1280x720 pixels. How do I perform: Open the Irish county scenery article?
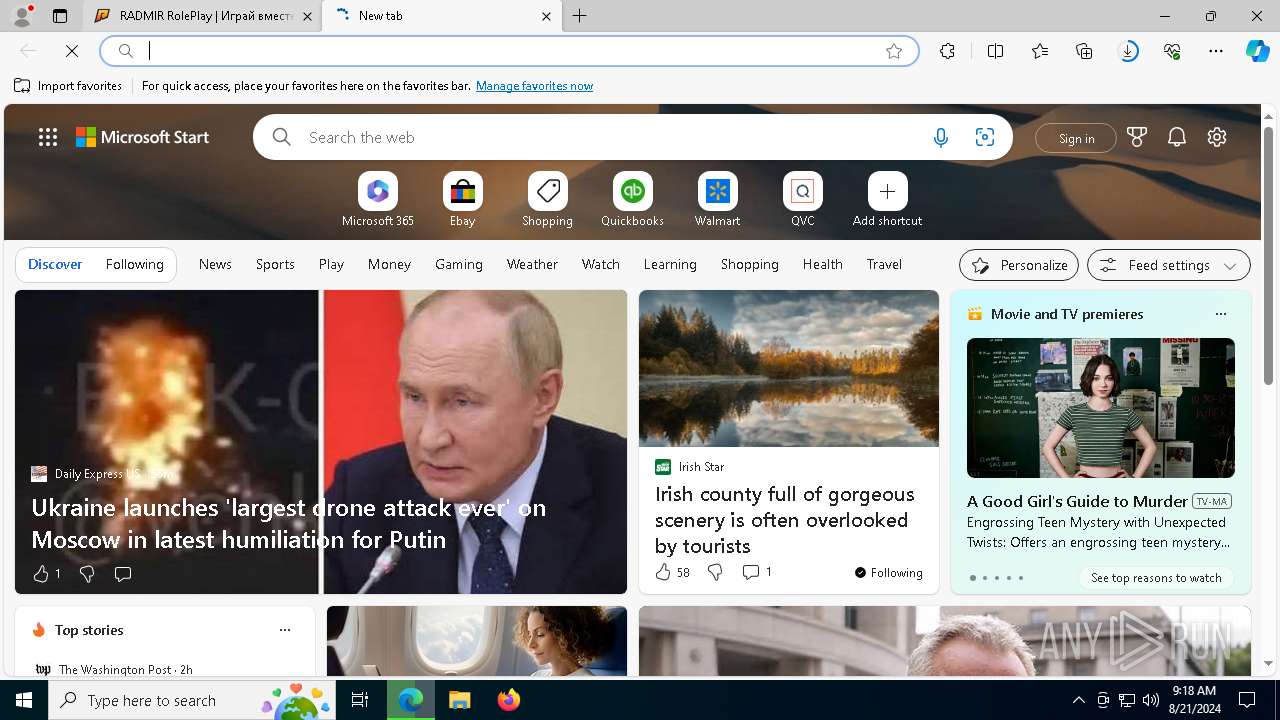point(784,520)
